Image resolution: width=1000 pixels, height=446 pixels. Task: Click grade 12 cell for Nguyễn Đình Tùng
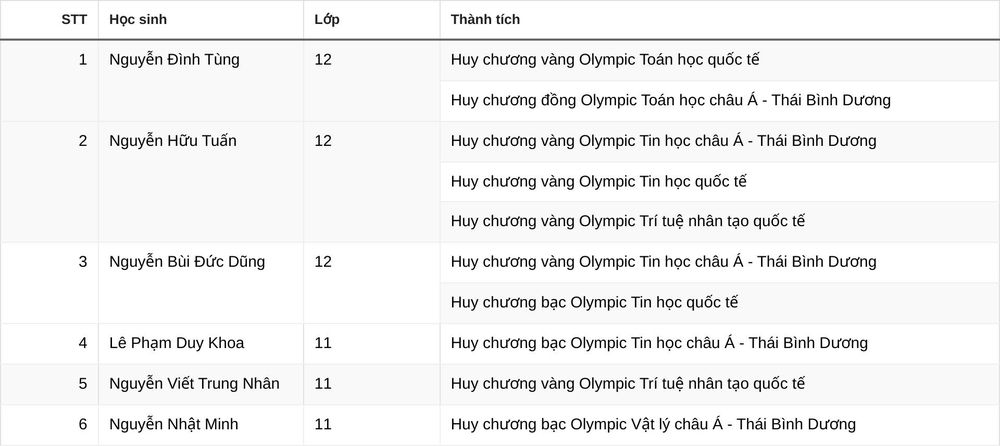point(323,60)
